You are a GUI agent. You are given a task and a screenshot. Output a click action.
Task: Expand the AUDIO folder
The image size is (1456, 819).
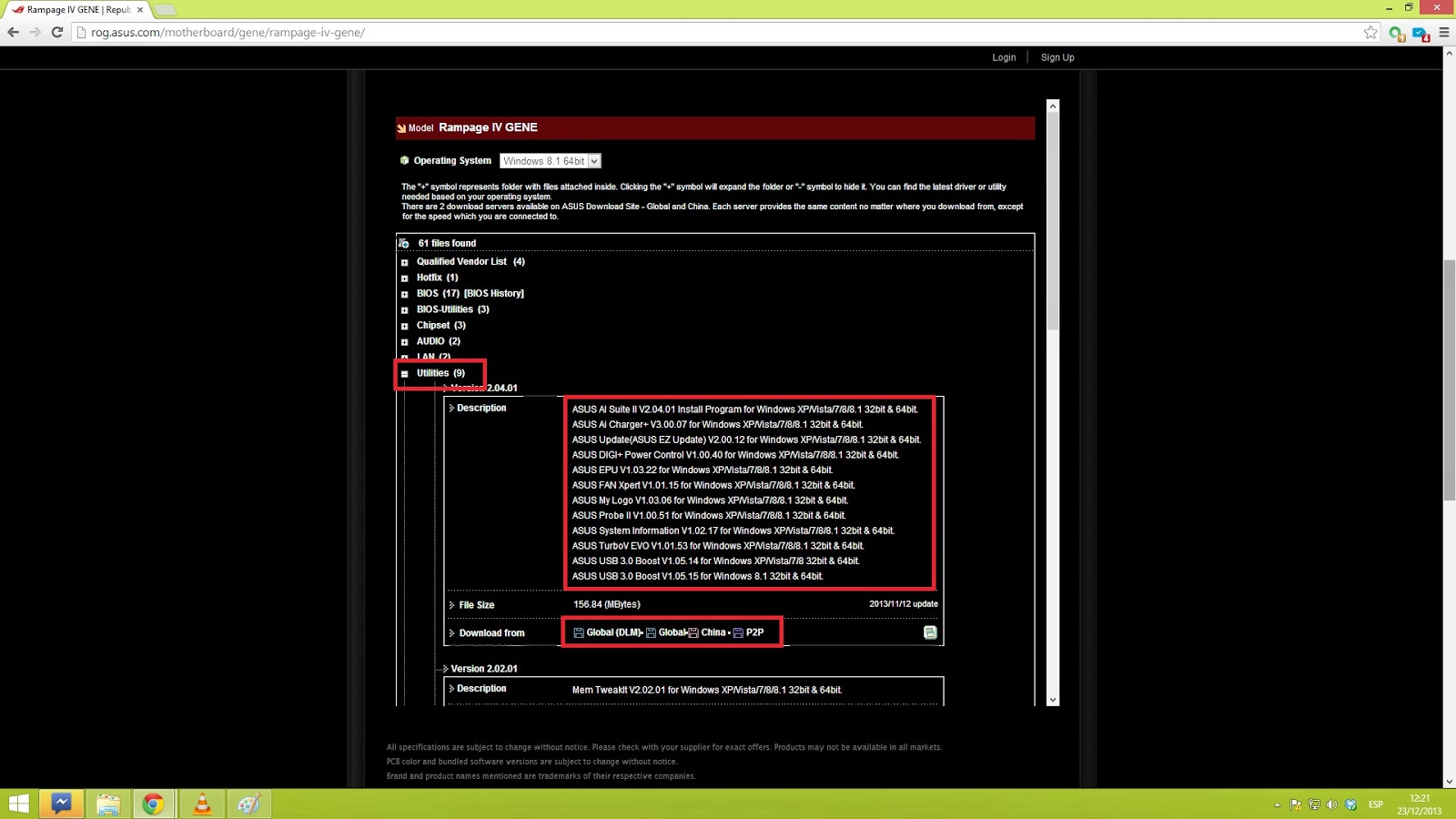pyautogui.click(x=405, y=342)
